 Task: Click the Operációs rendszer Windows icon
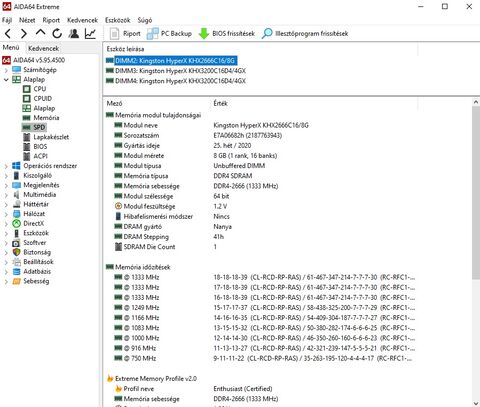click(16, 166)
